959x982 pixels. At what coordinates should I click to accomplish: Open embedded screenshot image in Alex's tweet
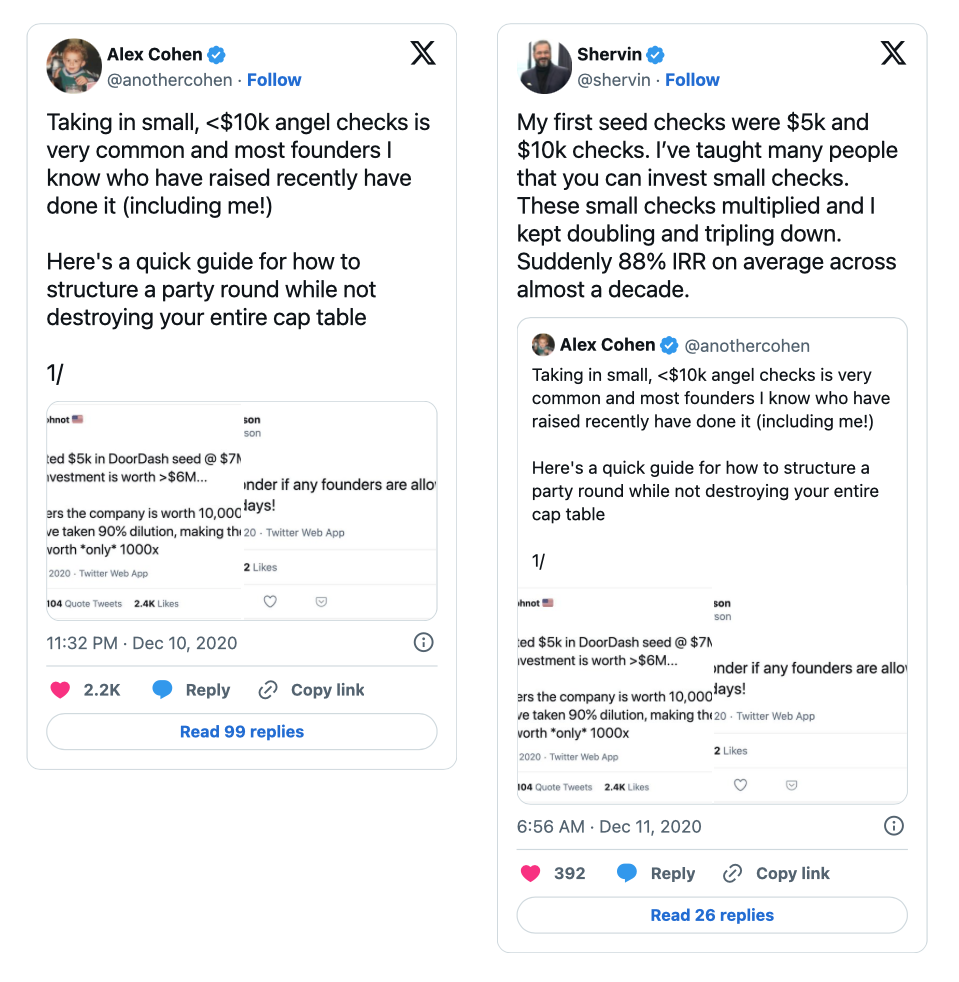click(x=242, y=511)
